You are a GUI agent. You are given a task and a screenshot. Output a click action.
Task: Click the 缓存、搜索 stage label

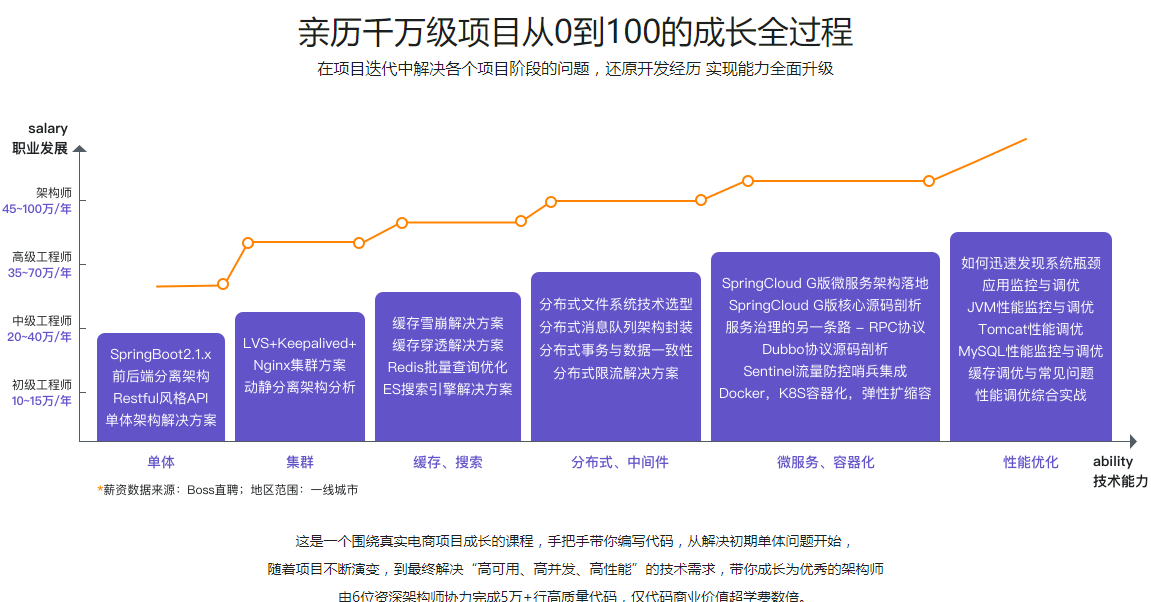point(448,463)
